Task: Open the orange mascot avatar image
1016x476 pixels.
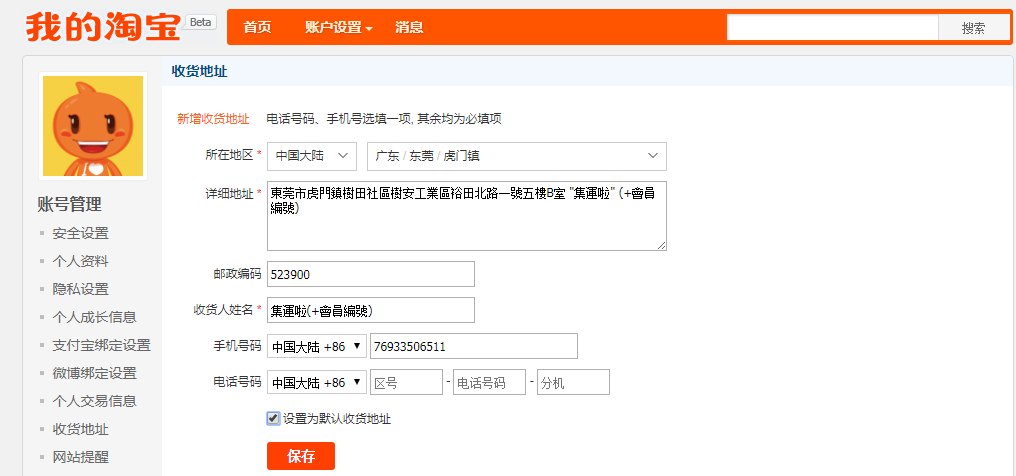Action: (93, 126)
